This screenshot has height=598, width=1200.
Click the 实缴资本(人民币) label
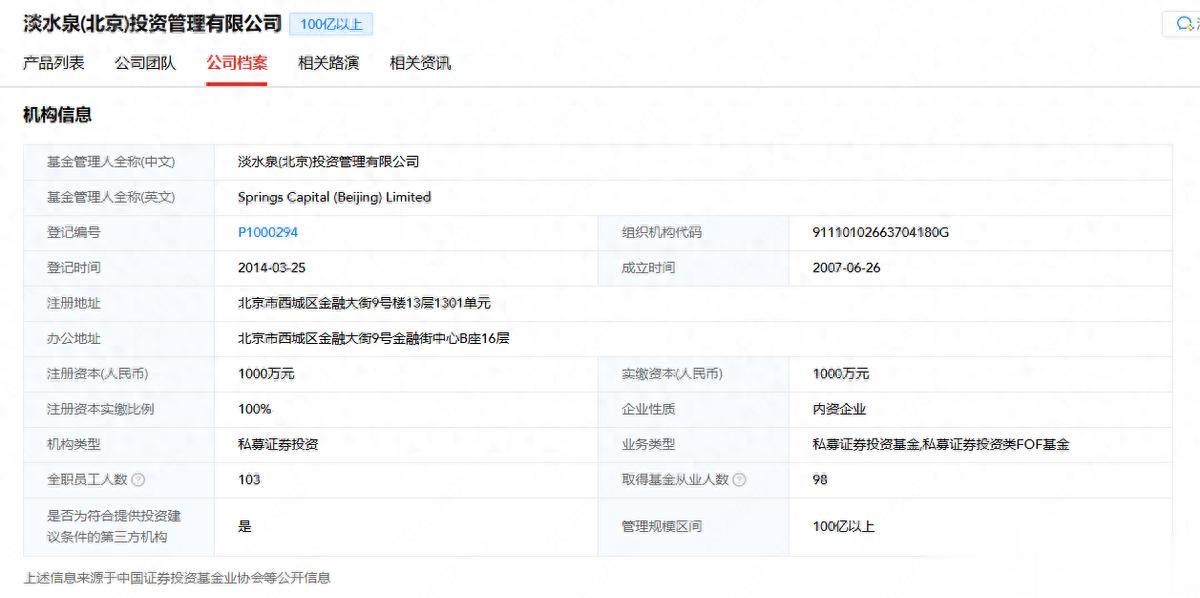point(672,374)
